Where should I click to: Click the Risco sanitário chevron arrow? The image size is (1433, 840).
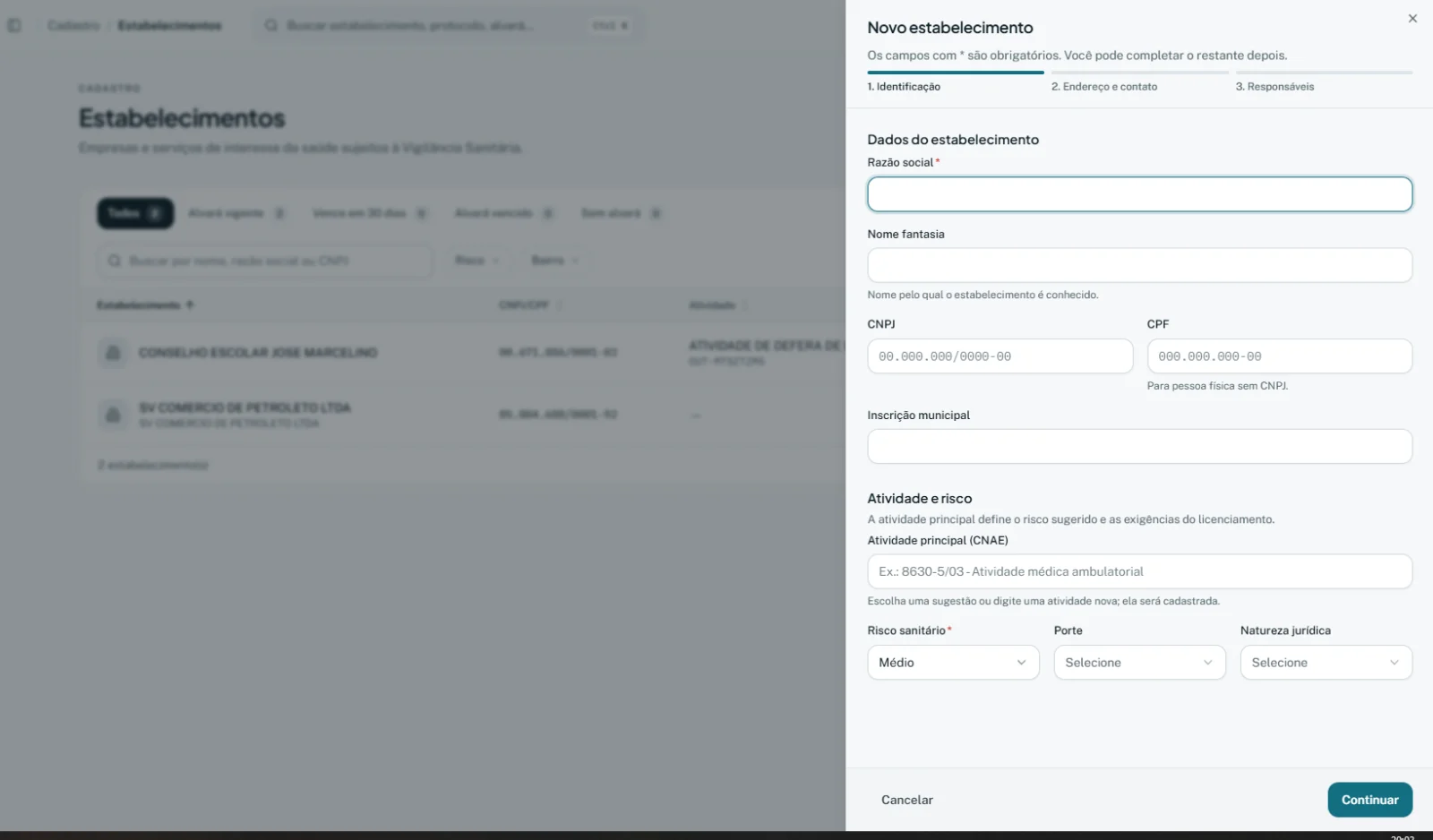[x=1021, y=663]
